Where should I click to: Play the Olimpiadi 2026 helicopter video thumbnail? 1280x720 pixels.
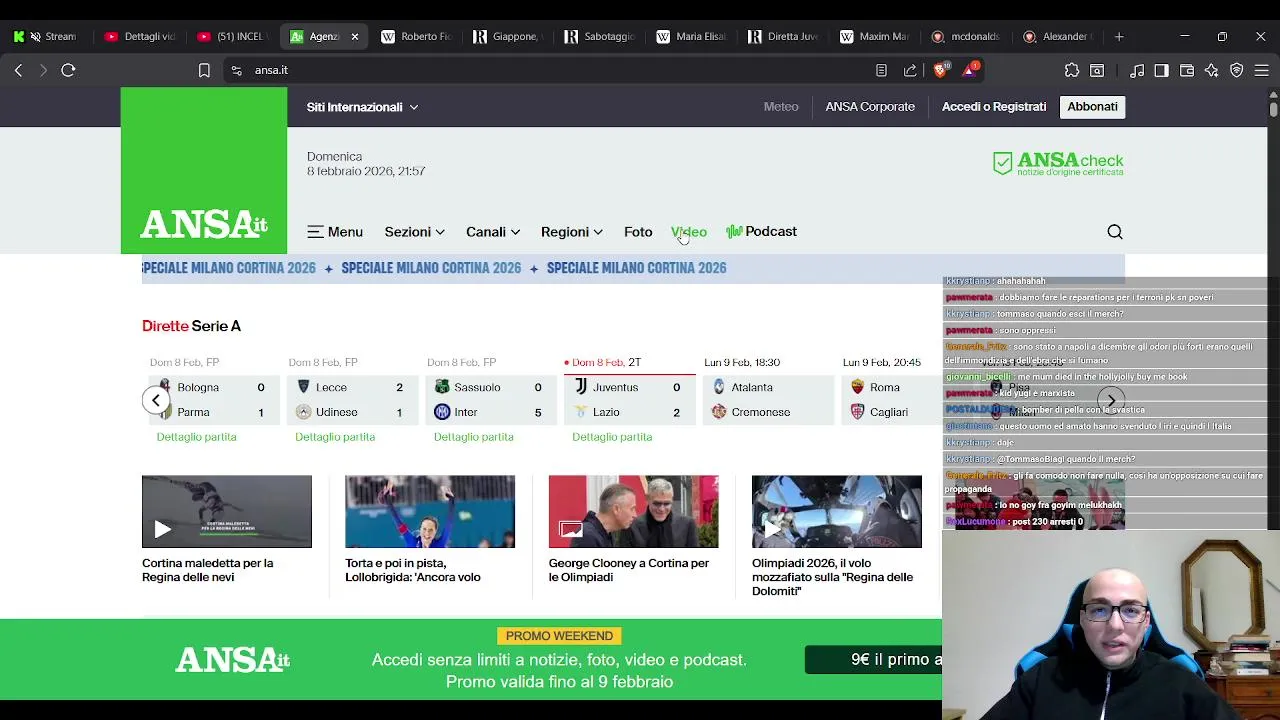click(x=837, y=512)
